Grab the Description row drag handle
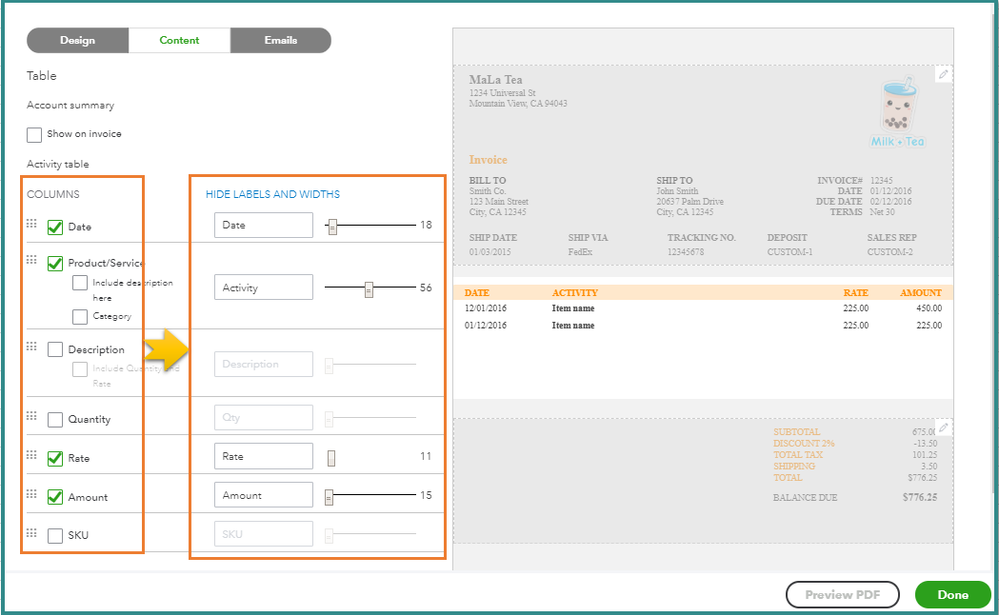This screenshot has width=999, height=615. [31, 346]
